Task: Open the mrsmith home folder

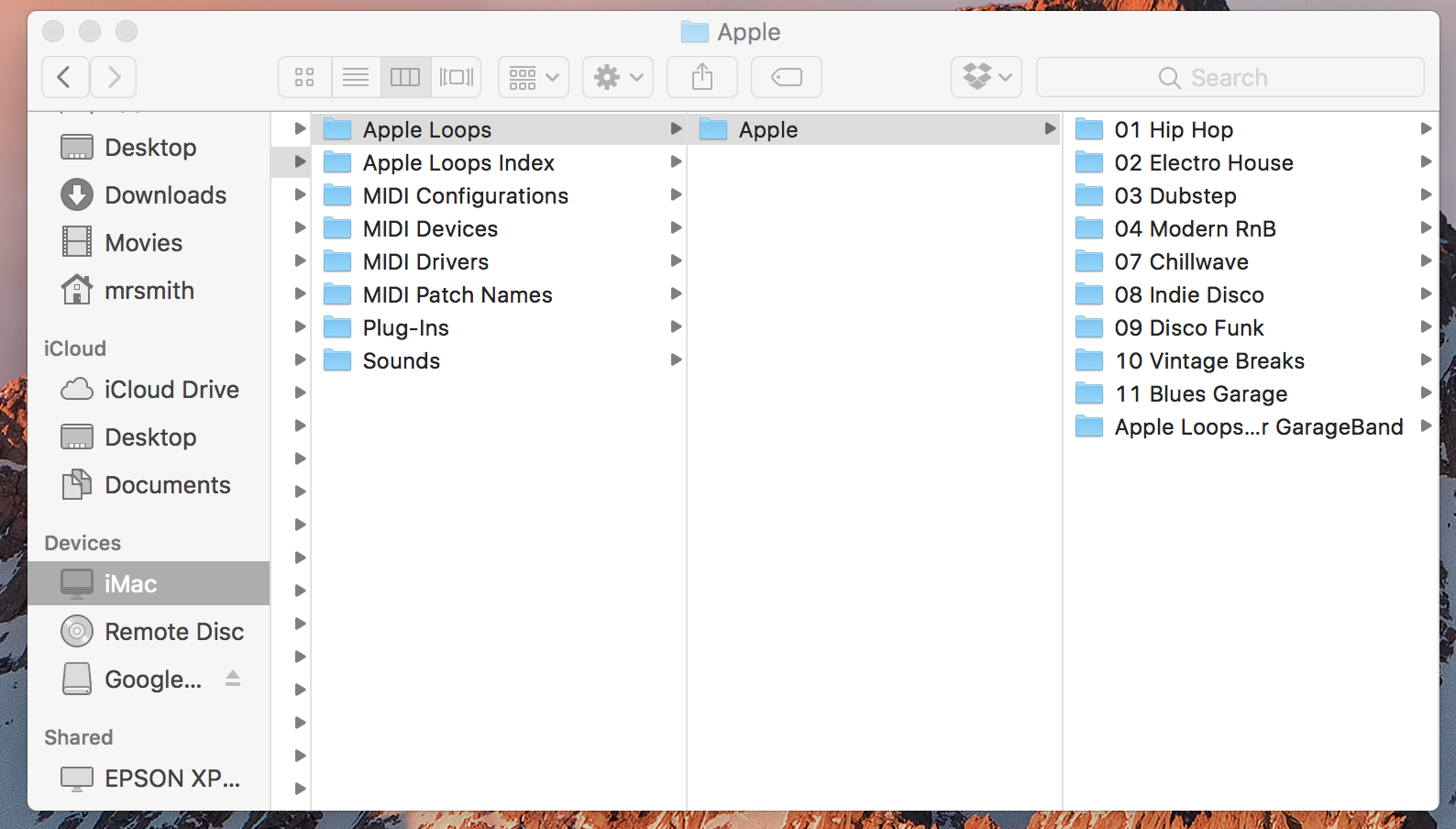Action: 149,291
